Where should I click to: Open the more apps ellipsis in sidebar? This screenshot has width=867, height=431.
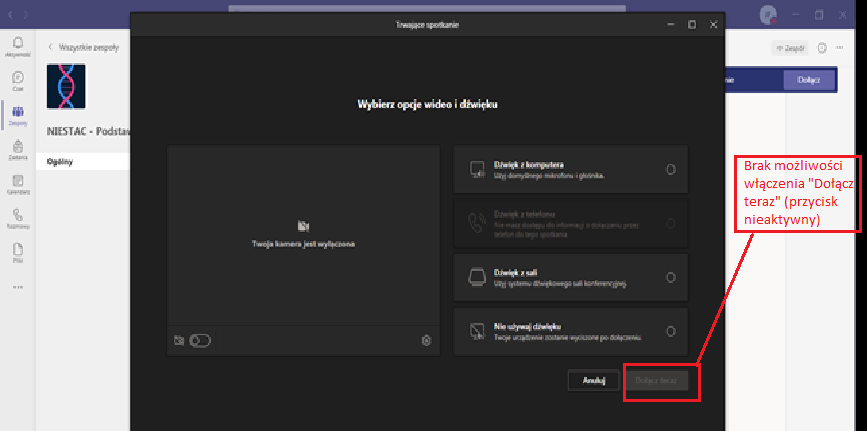[x=18, y=287]
